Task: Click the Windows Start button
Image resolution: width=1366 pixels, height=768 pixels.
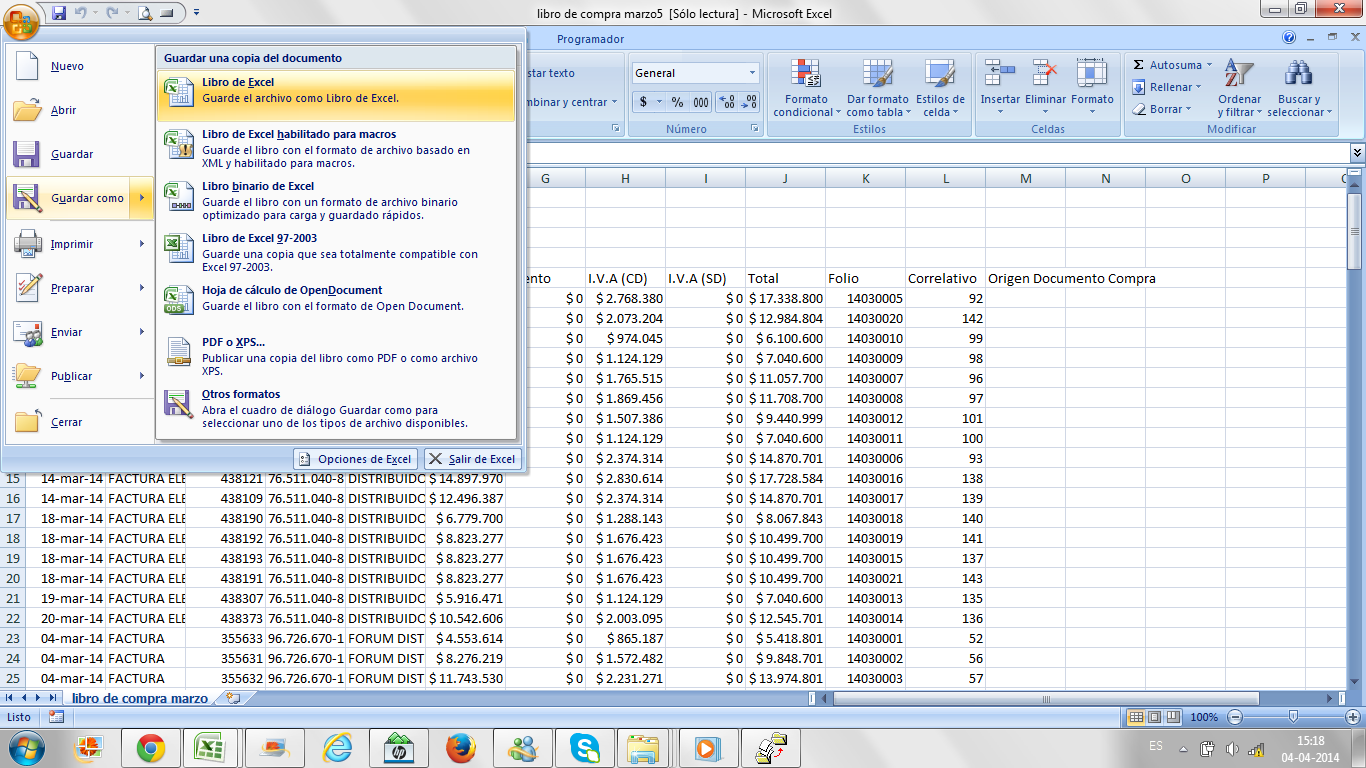Action: point(27,747)
